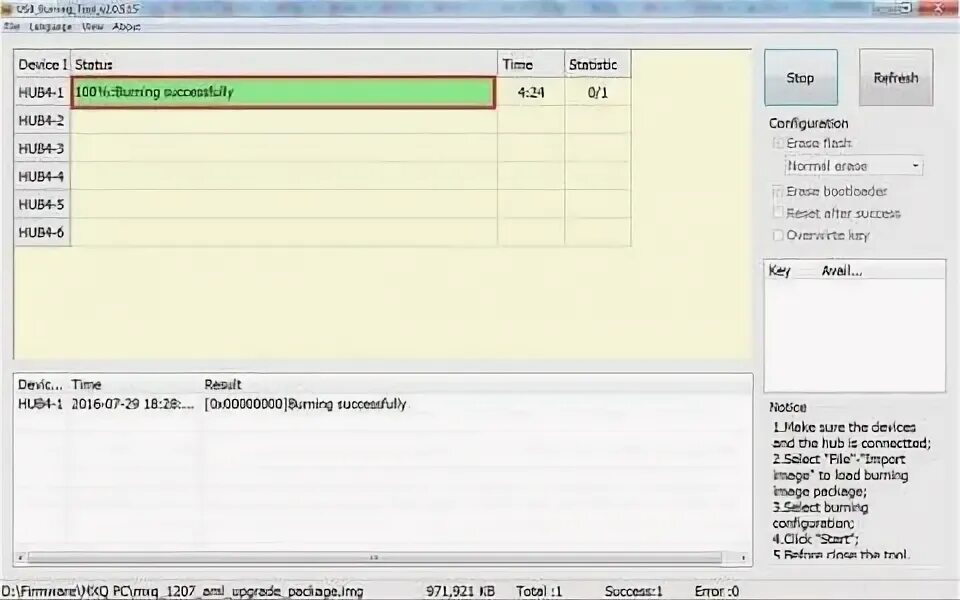Select the HUB4-1 device row
This screenshot has height=600, width=960.
pyautogui.click(x=322, y=92)
